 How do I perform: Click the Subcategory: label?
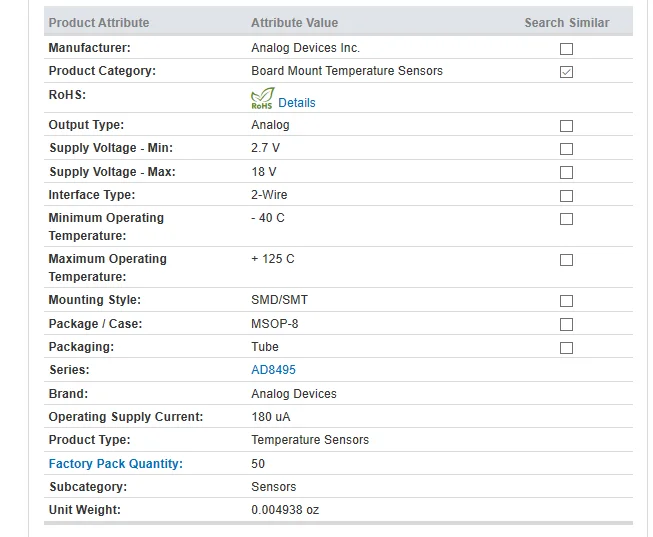click(88, 487)
